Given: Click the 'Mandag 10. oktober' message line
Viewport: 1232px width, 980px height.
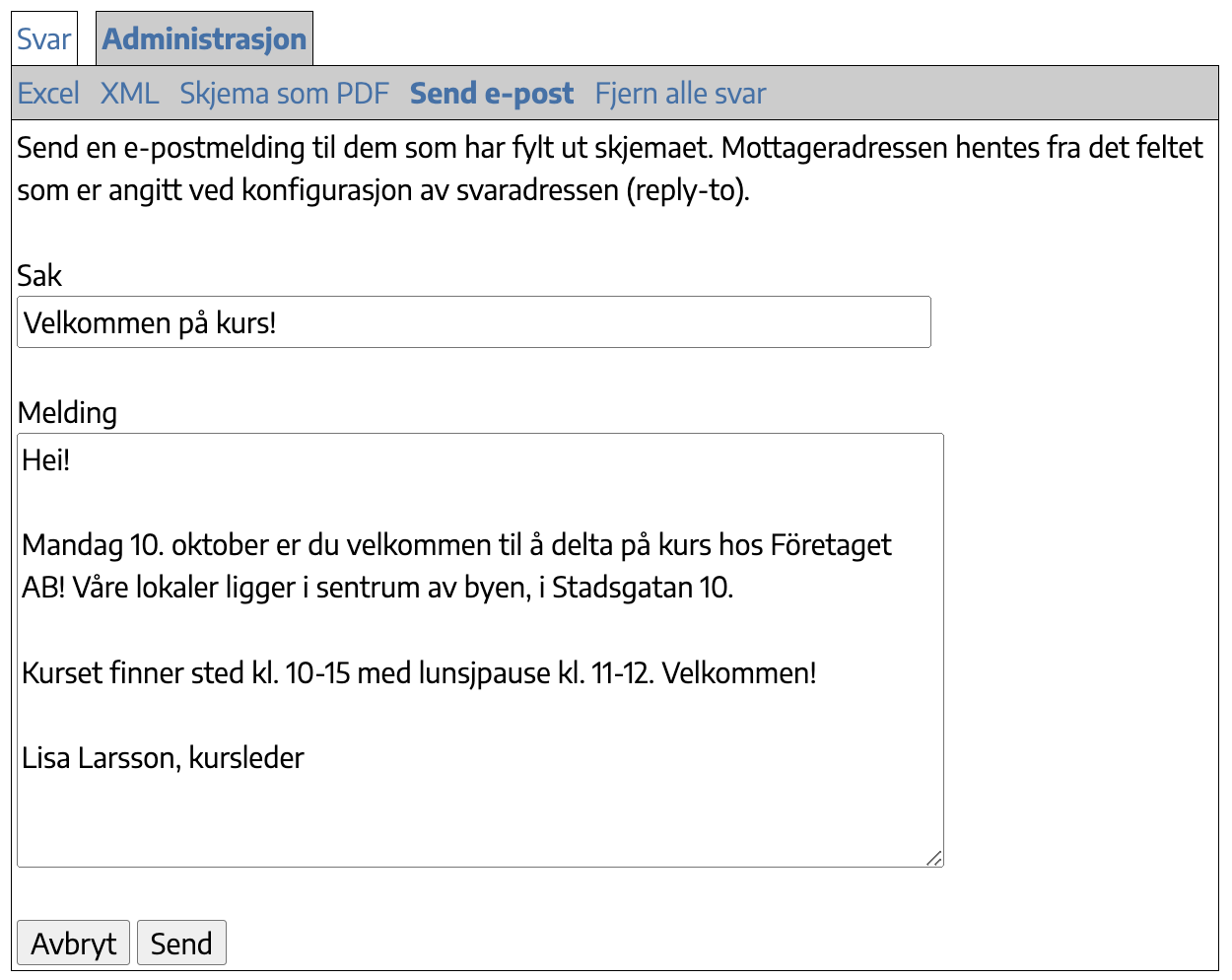Looking at the screenshot, I should (456, 545).
